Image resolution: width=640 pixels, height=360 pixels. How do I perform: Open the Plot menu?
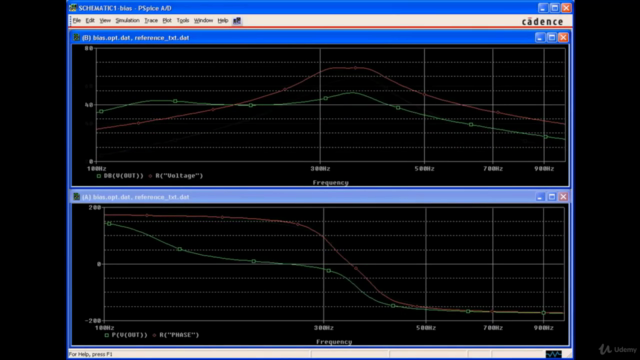[167, 20]
